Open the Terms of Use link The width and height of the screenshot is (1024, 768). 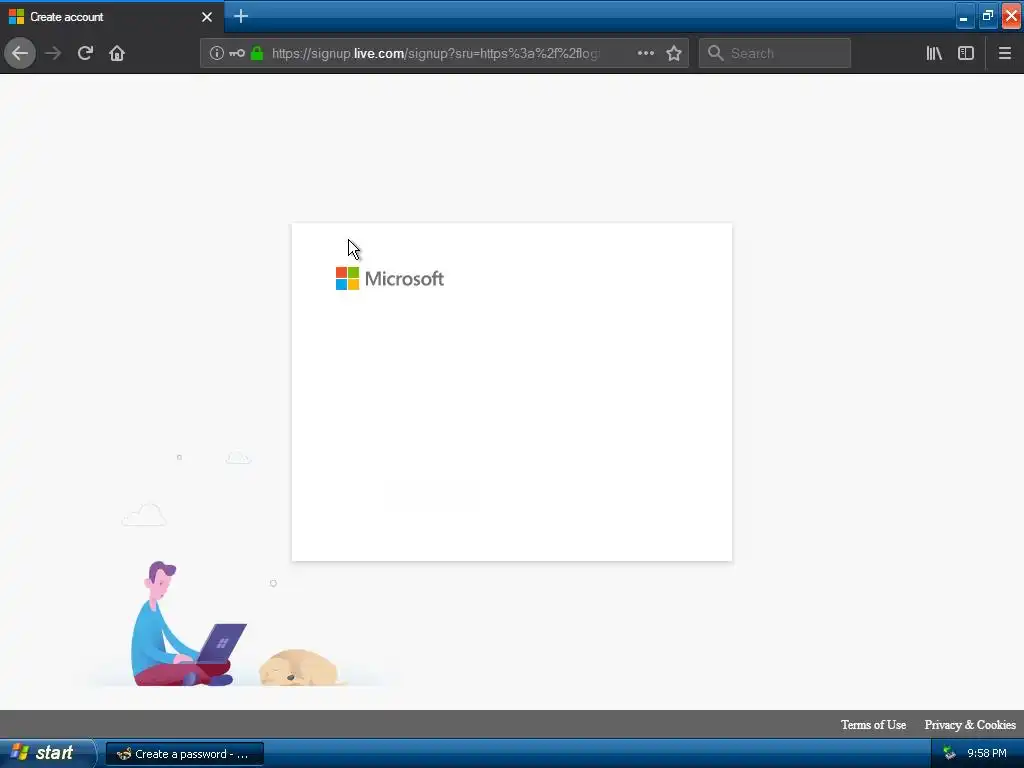873,725
